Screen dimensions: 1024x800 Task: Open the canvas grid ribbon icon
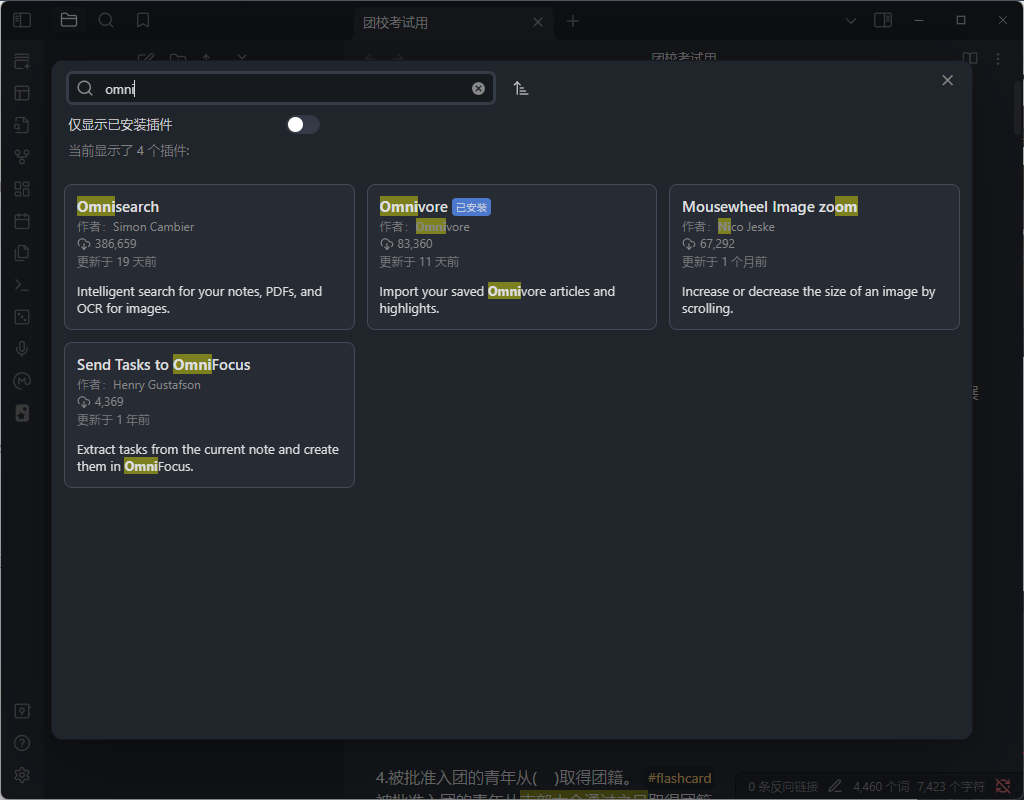[x=22, y=189]
